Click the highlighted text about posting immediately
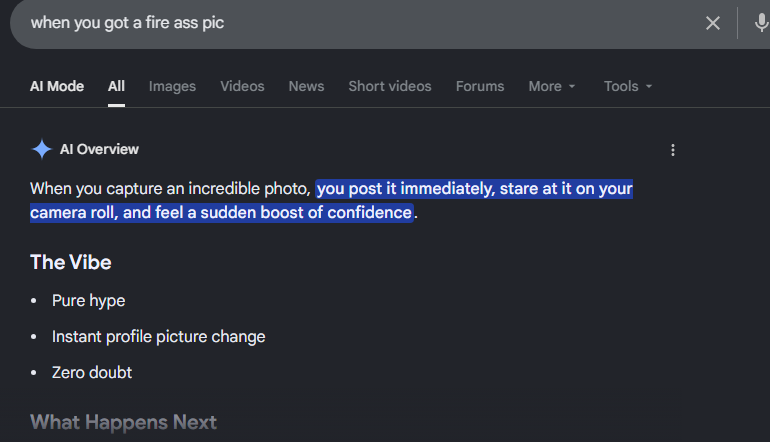The image size is (770, 442). pos(331,201)
